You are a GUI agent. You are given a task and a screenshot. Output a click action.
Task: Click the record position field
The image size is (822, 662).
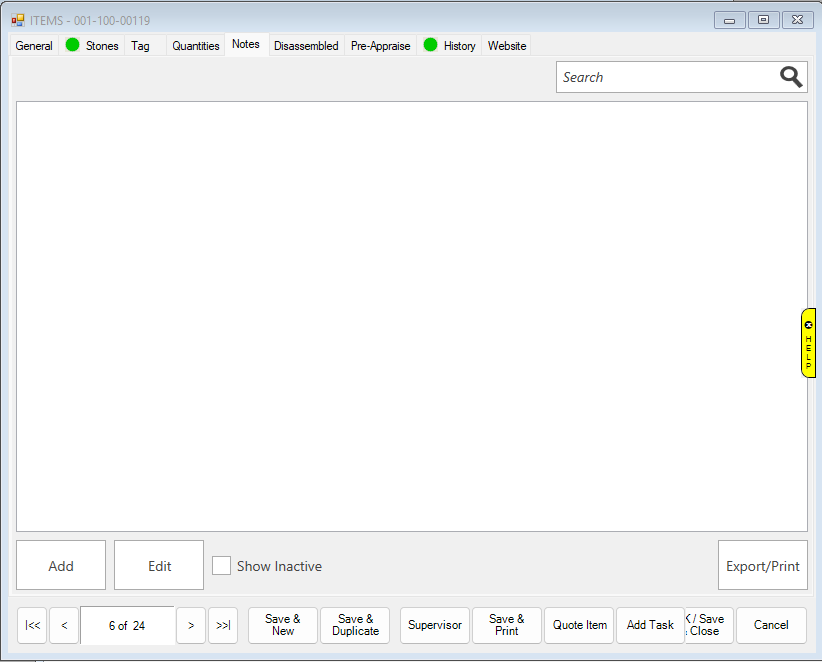click(x=127, y=625)
